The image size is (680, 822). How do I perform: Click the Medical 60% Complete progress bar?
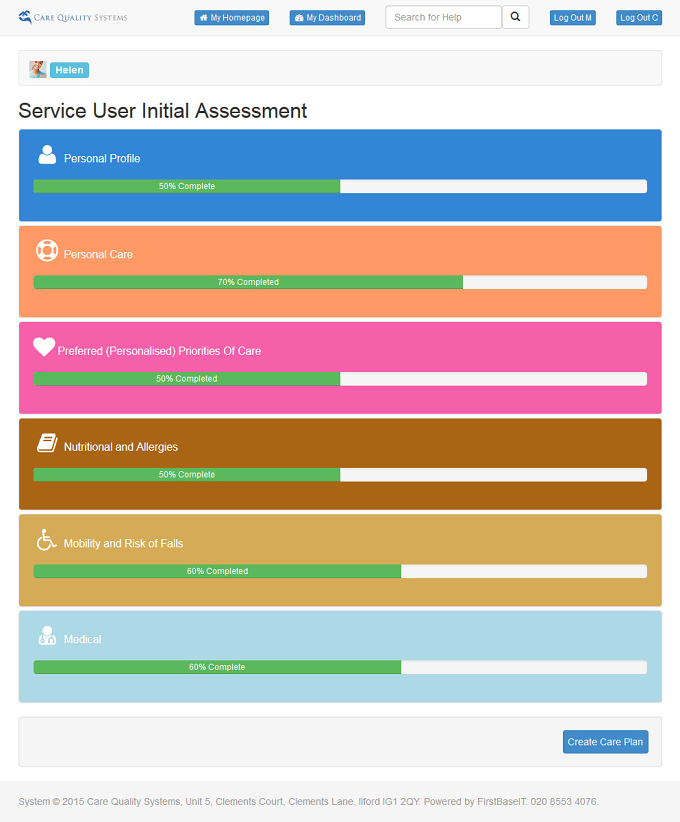[340, 667]
